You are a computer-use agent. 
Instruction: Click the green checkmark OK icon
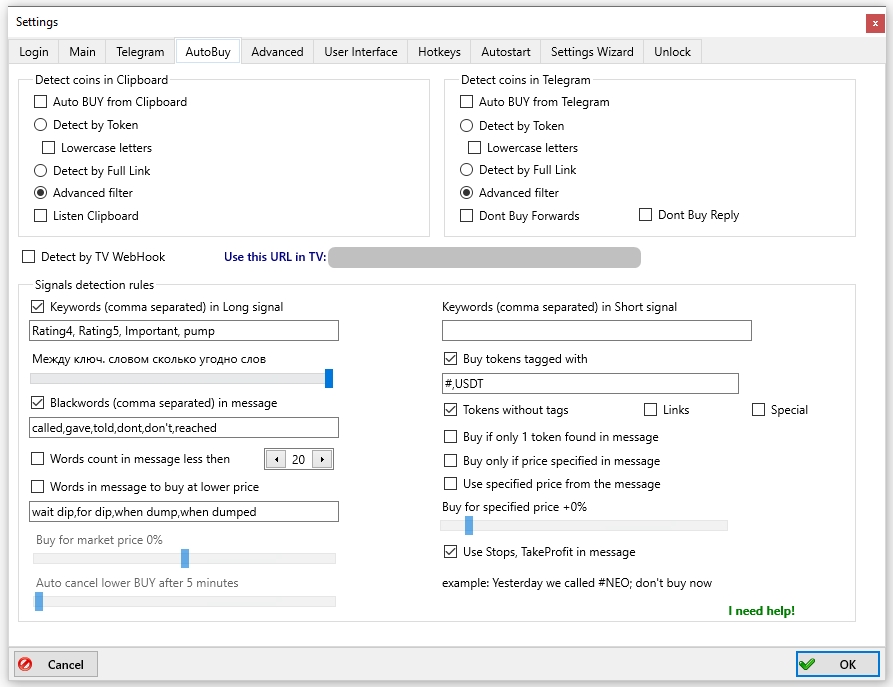coord(807,664)
